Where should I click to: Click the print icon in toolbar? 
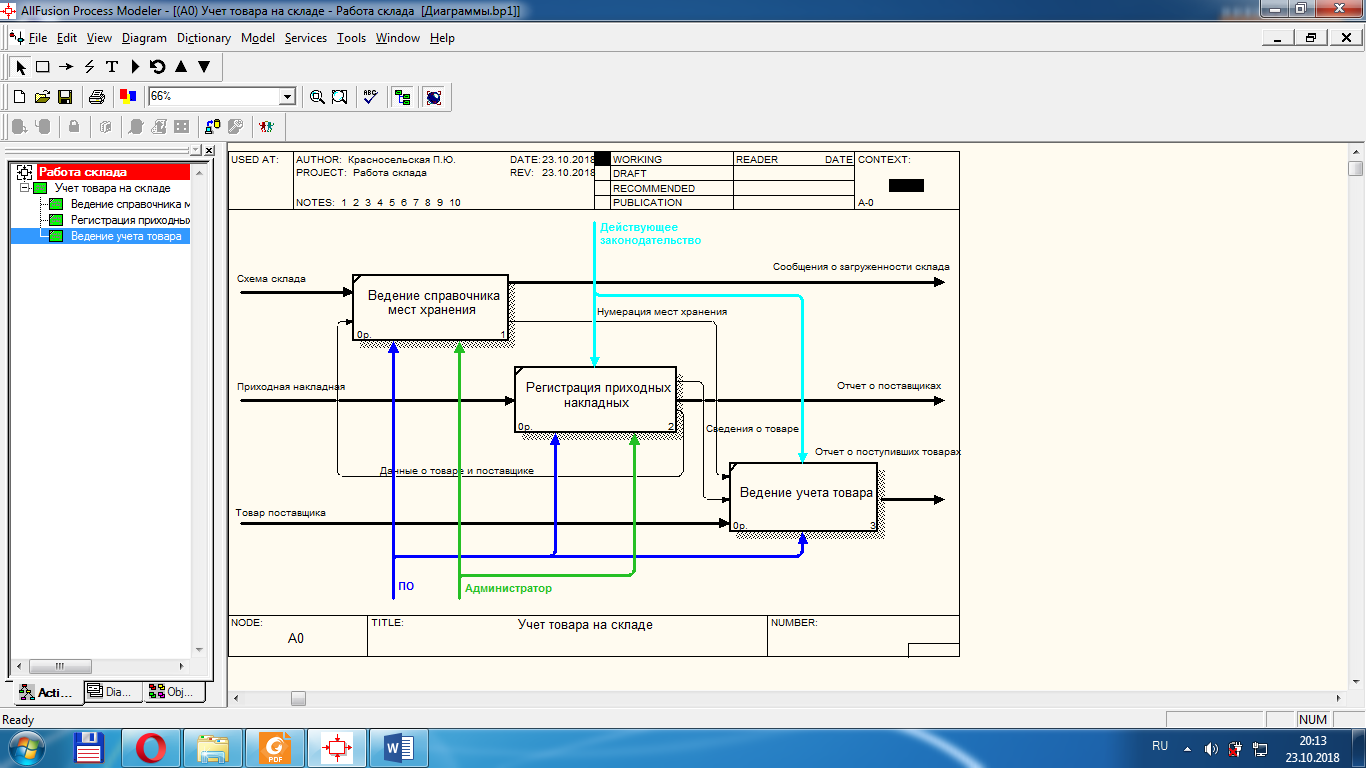pos(97,97)
